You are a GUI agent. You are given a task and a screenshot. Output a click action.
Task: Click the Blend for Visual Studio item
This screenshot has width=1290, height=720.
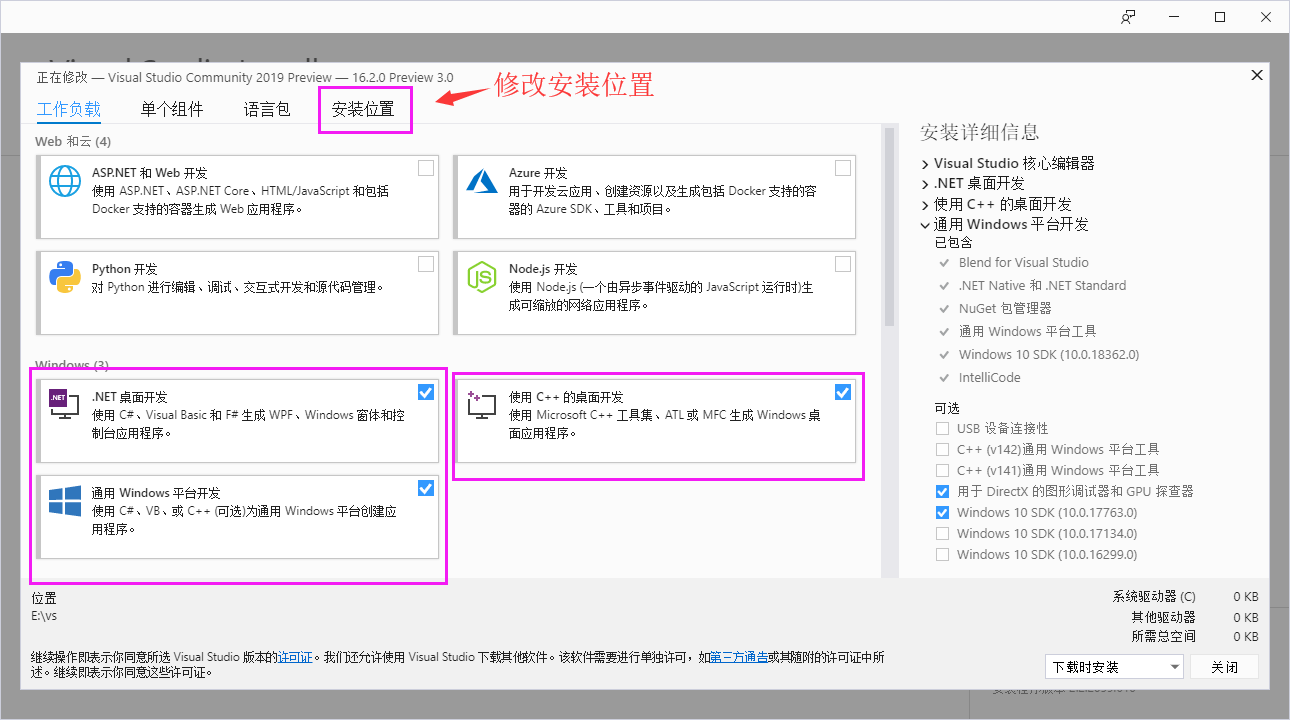1023,262
